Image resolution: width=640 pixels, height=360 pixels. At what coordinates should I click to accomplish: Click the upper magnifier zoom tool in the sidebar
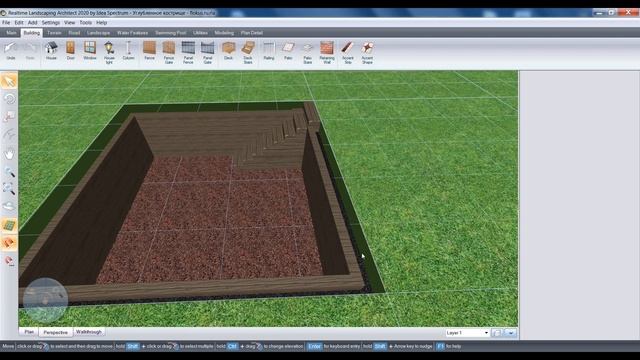9,172
